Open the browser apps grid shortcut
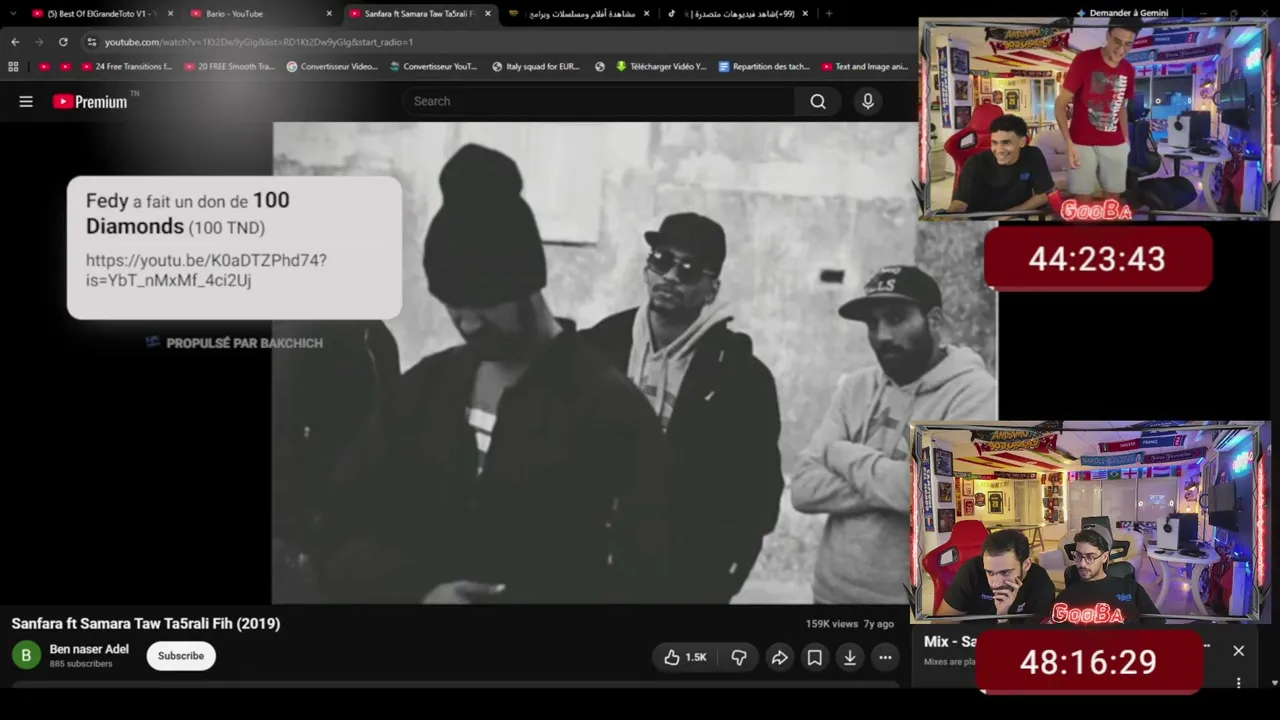The width and height of the screenshot is (1280, 720). point(13,67)
